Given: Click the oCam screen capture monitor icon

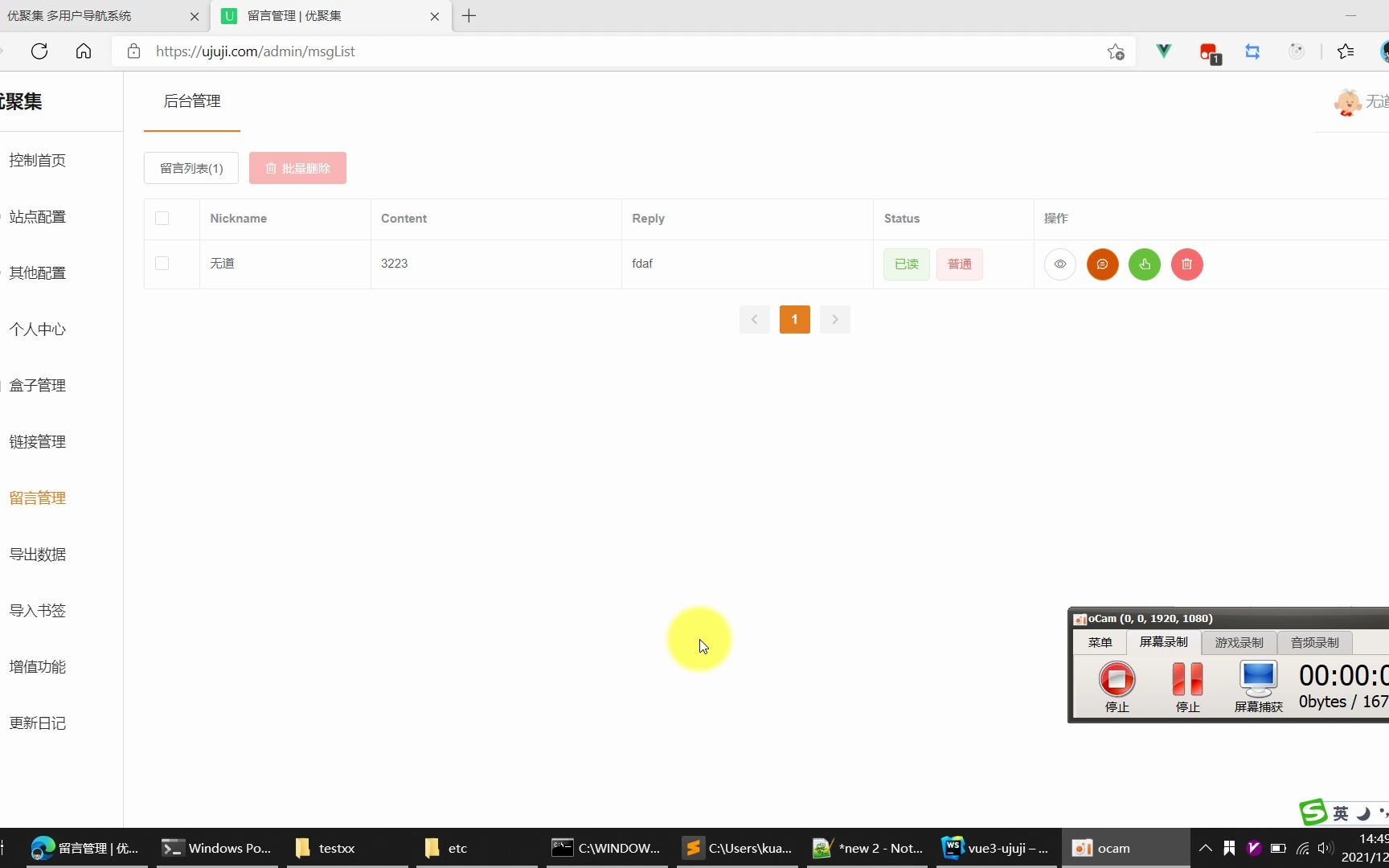Looking at the screenshot, I should pos(1258,679).
